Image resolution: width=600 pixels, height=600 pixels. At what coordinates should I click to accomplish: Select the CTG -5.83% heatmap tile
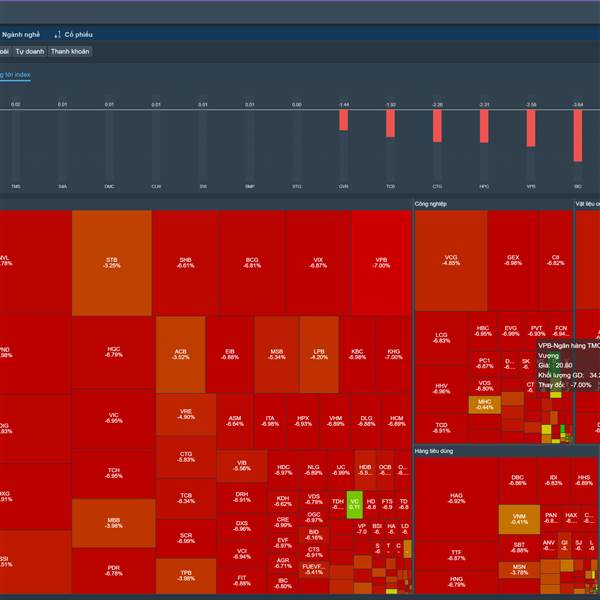click(x=186, y=457)
